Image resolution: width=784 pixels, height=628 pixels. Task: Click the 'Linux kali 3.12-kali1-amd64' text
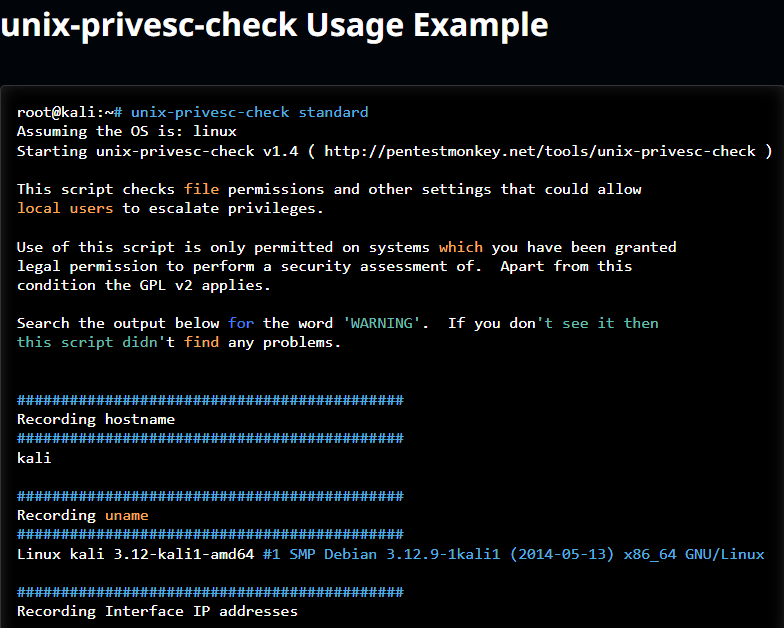tap(136, 554)
